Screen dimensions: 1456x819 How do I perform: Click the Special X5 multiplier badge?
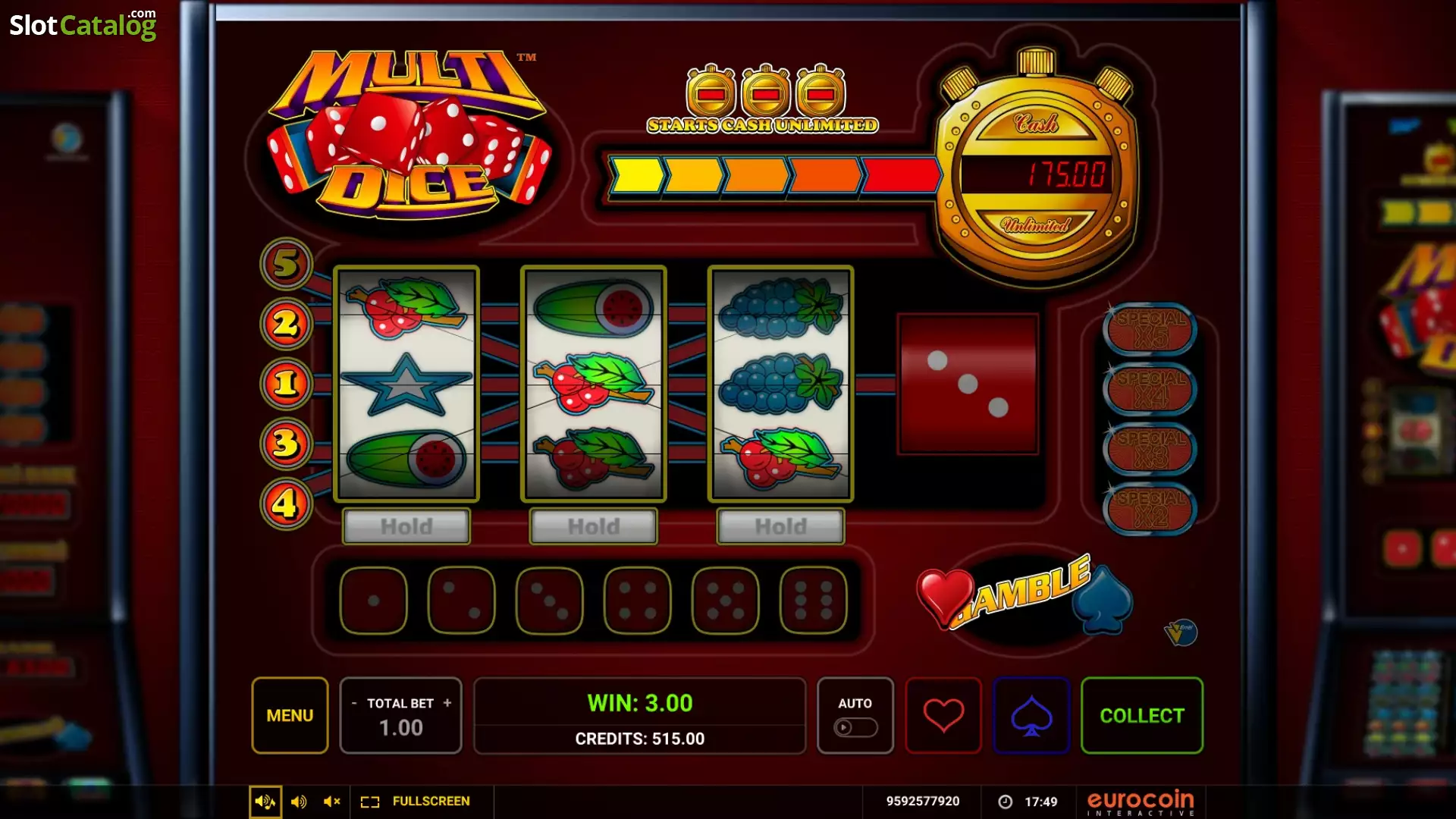pos(1150,328)
